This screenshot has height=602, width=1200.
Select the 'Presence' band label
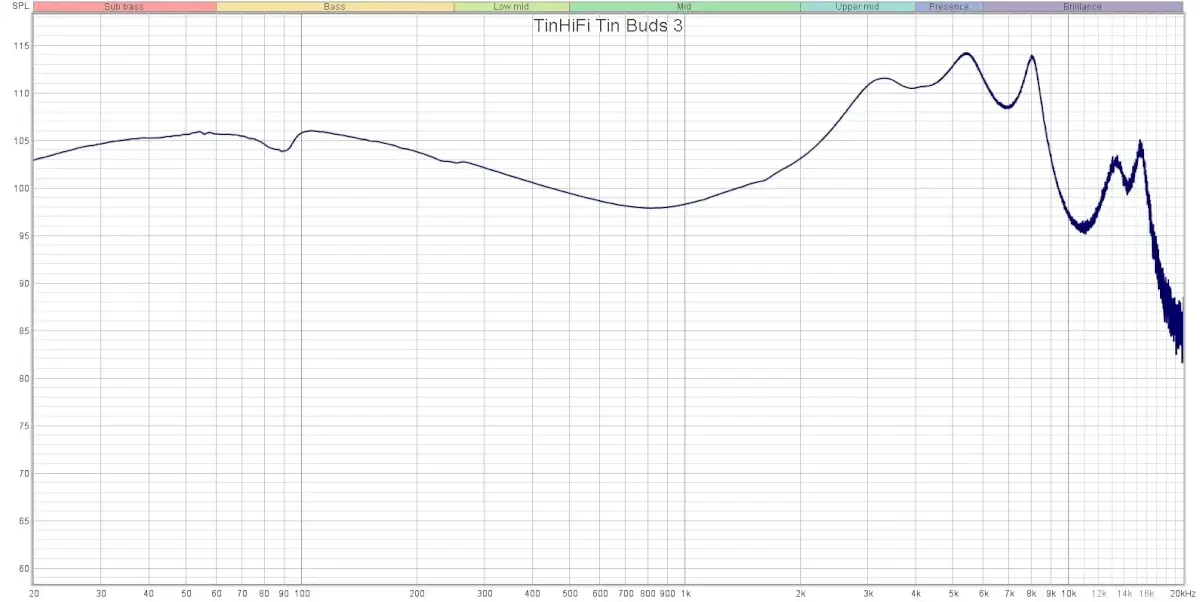click(x=949, y=6)
